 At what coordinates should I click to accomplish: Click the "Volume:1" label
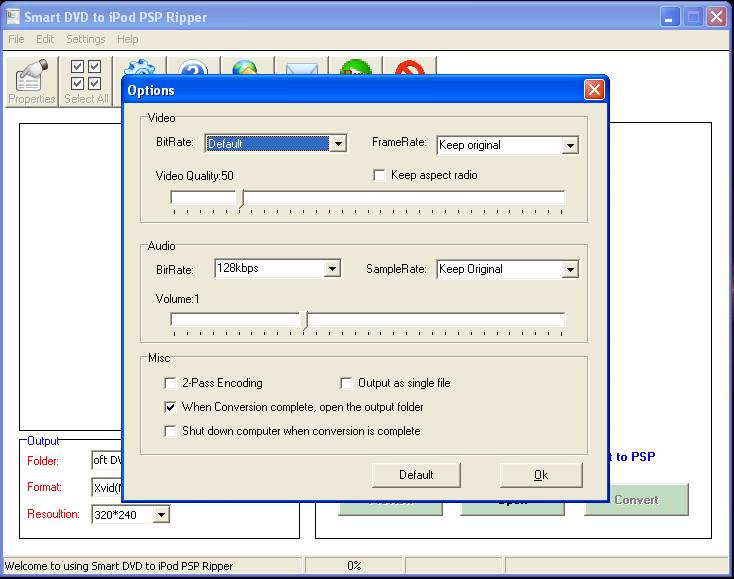pos(177,299)
